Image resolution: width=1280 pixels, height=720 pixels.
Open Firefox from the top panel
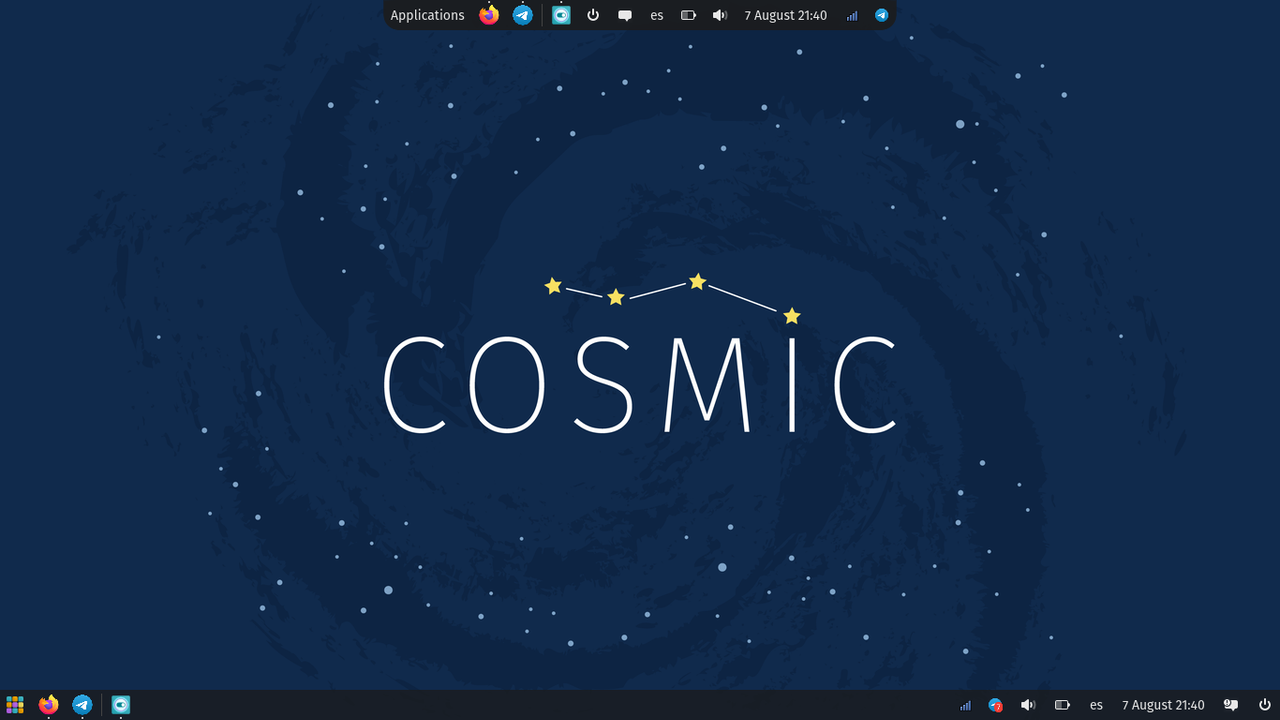(x=488, y=15)
